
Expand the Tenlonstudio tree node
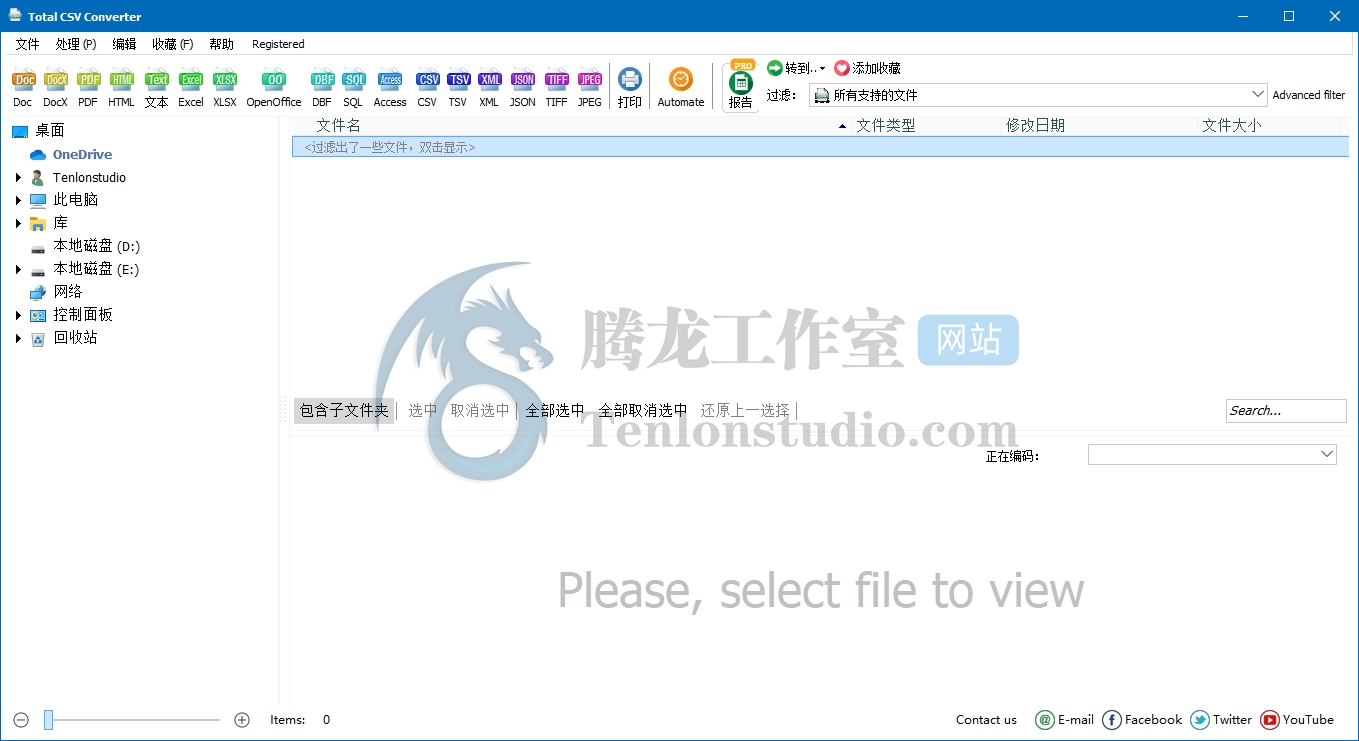tap(18, 177)
